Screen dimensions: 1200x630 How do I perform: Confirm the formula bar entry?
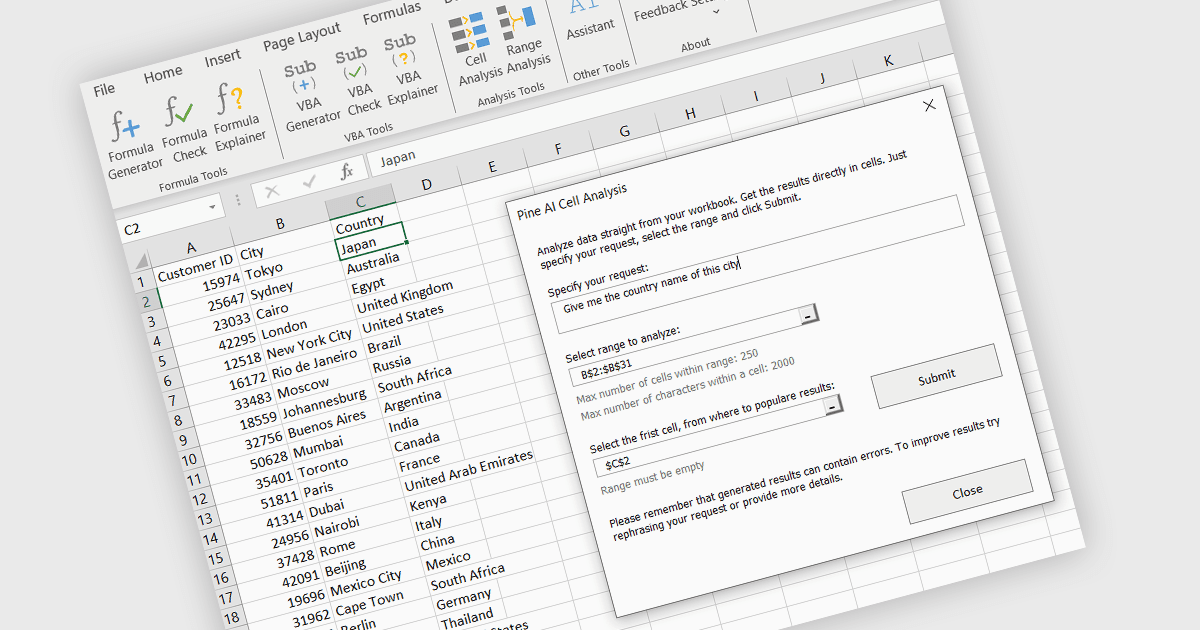[309, 181]
